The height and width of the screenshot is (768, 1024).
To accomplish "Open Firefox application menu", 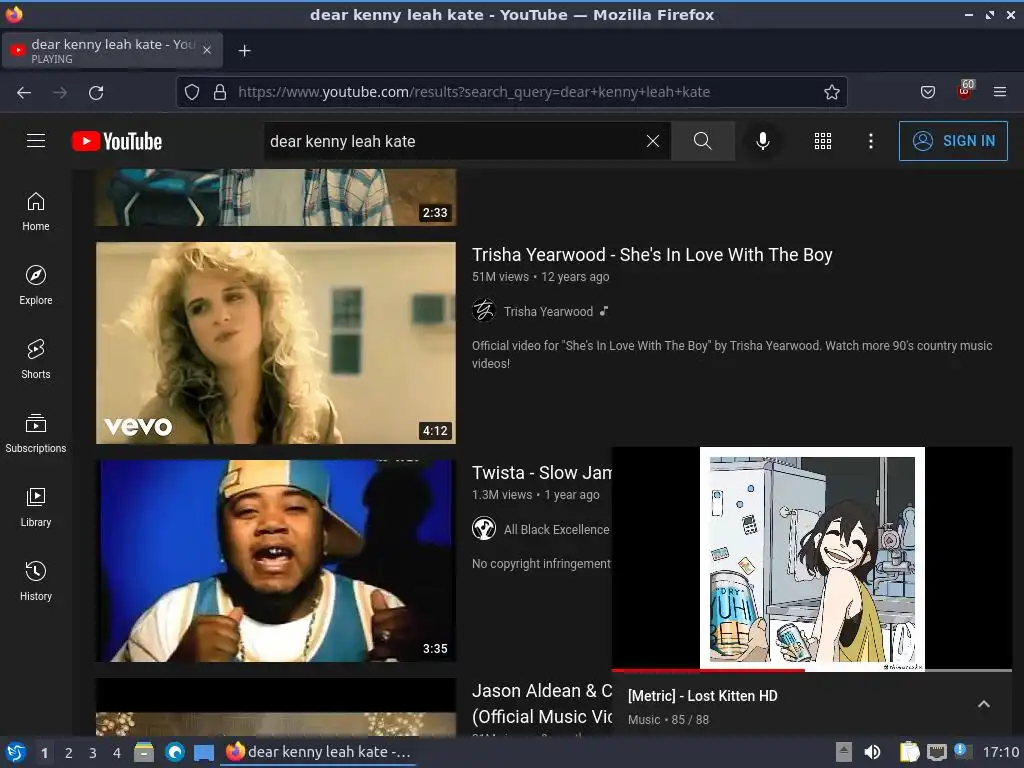I will [x=1000, y=92].
